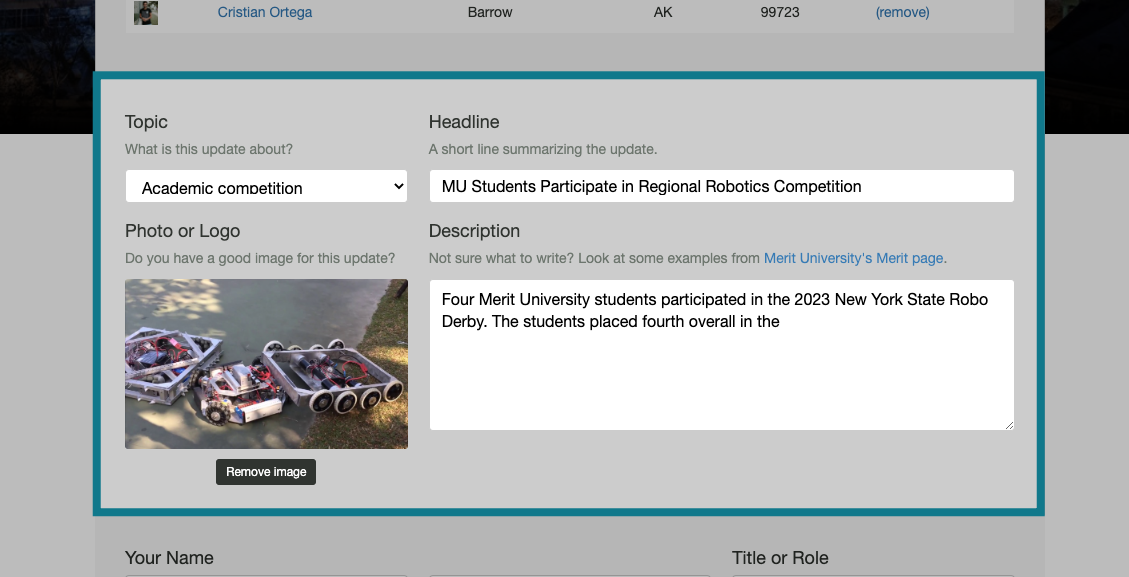Click the second name input field
This screenshot has height=577, width=1129.
point(569,575)
